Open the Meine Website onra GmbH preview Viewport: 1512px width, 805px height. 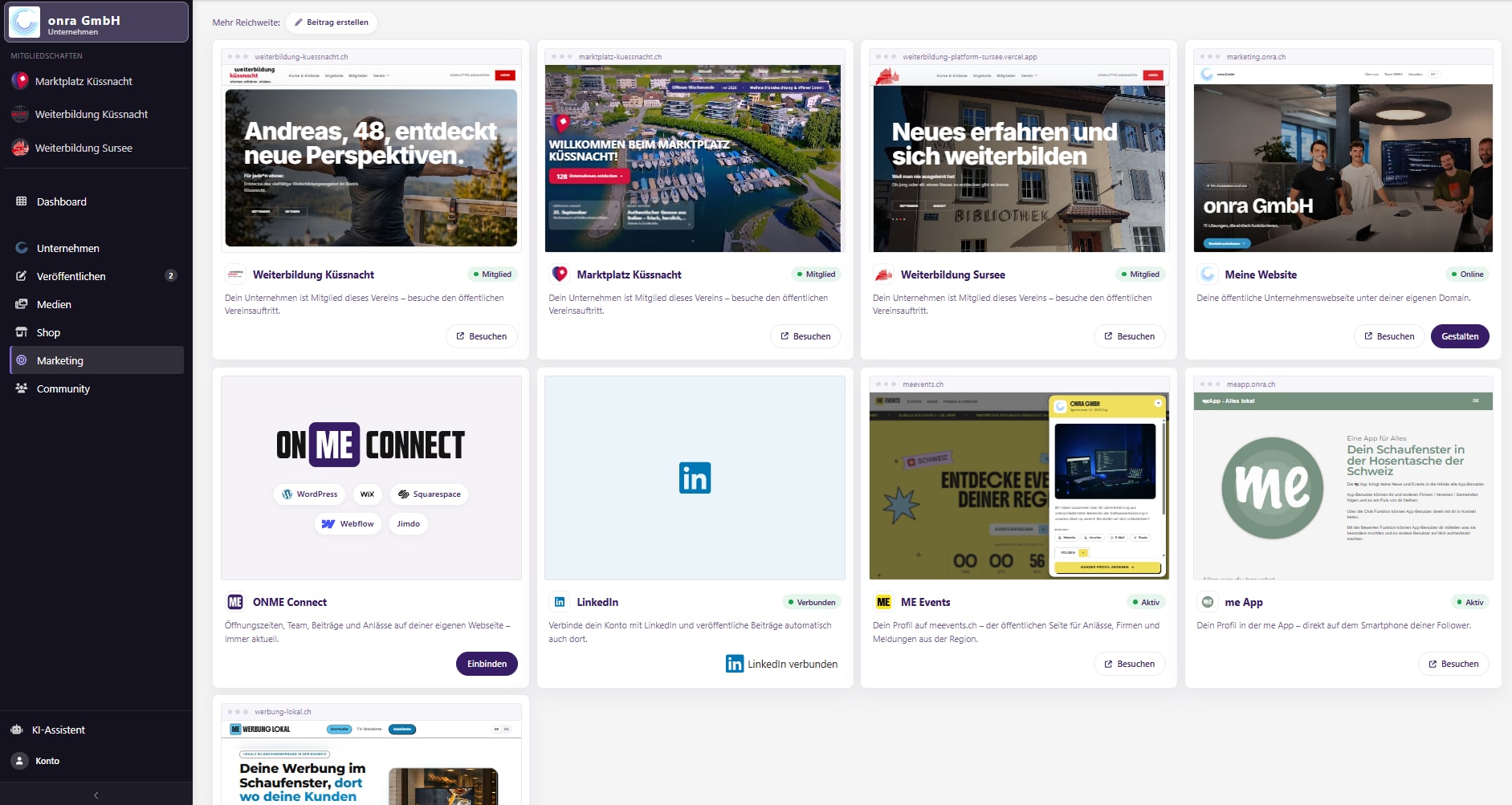click(1343, 151)
